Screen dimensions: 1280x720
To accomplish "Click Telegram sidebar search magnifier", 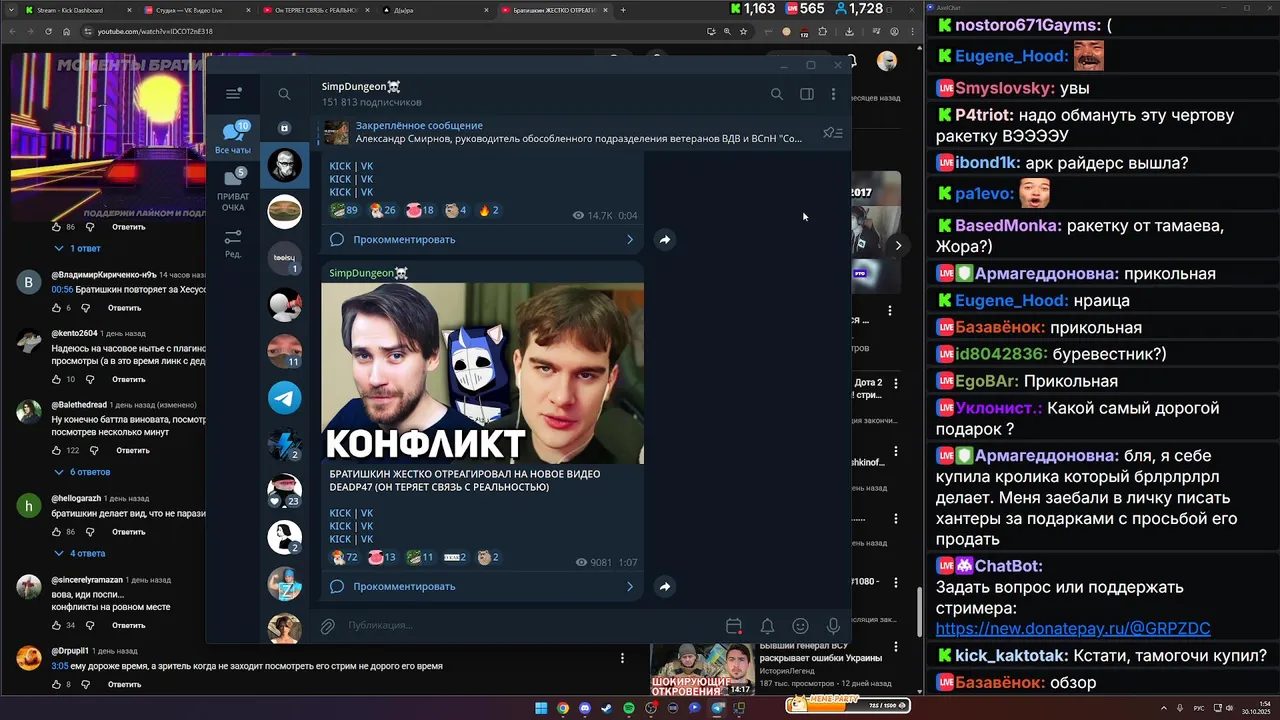I will pyautogui.click(x=284, y=94).
